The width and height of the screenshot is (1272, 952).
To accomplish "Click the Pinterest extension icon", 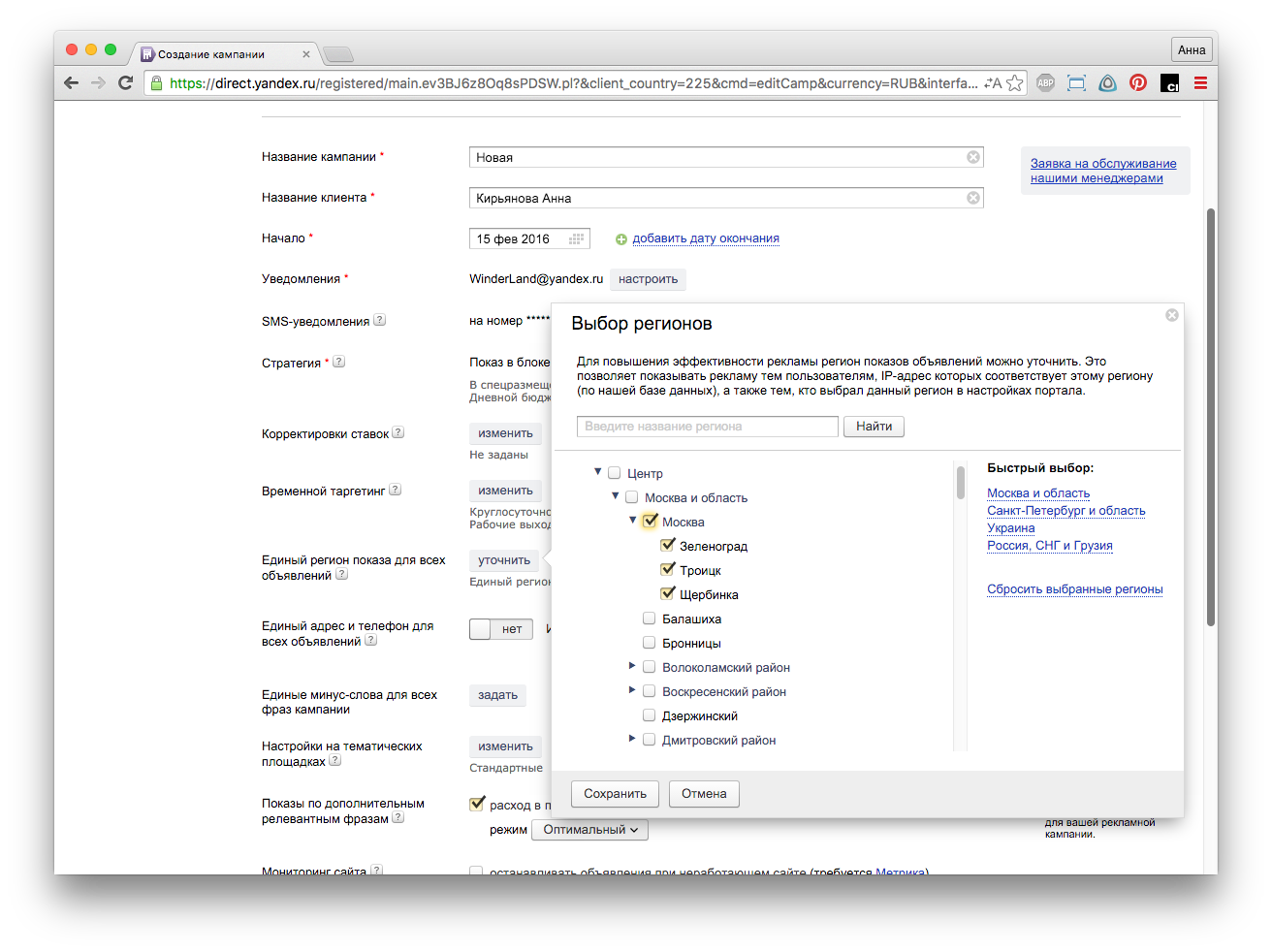I will 1138,83.
